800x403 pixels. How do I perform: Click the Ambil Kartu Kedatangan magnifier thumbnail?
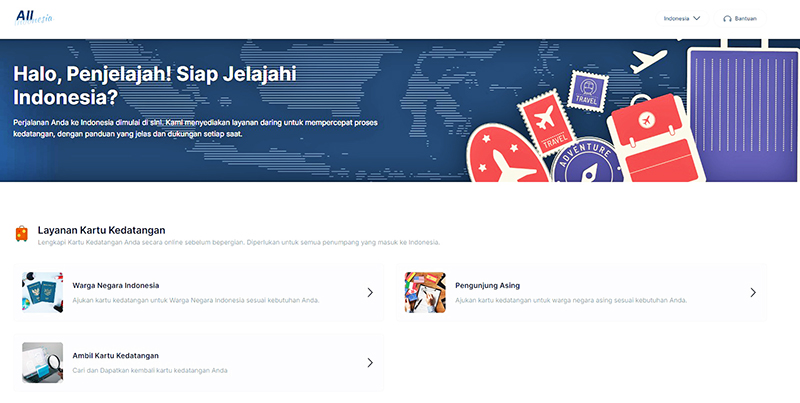point(42,362)
